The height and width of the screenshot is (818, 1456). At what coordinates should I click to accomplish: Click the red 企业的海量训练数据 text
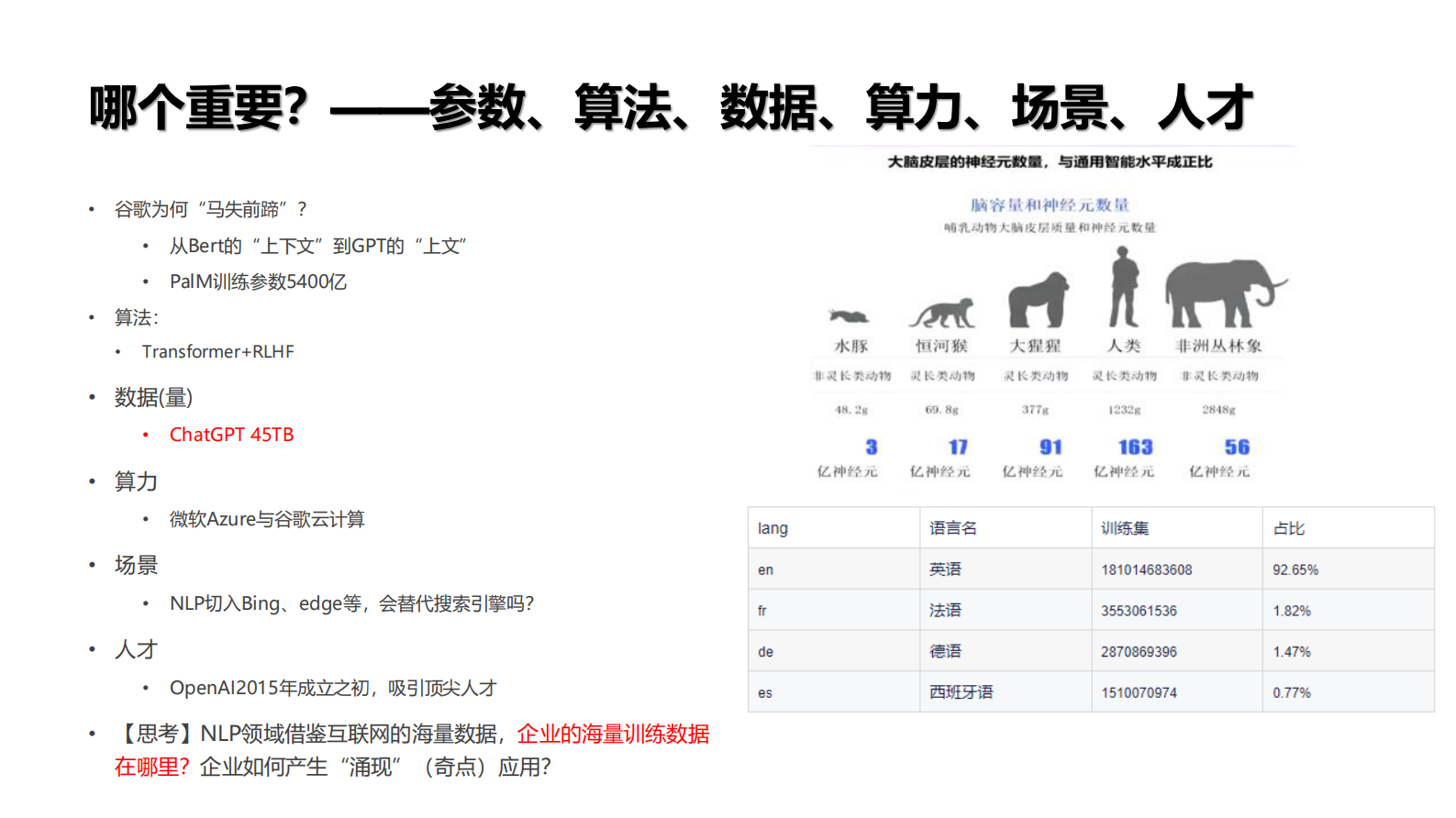click(613, 734)
